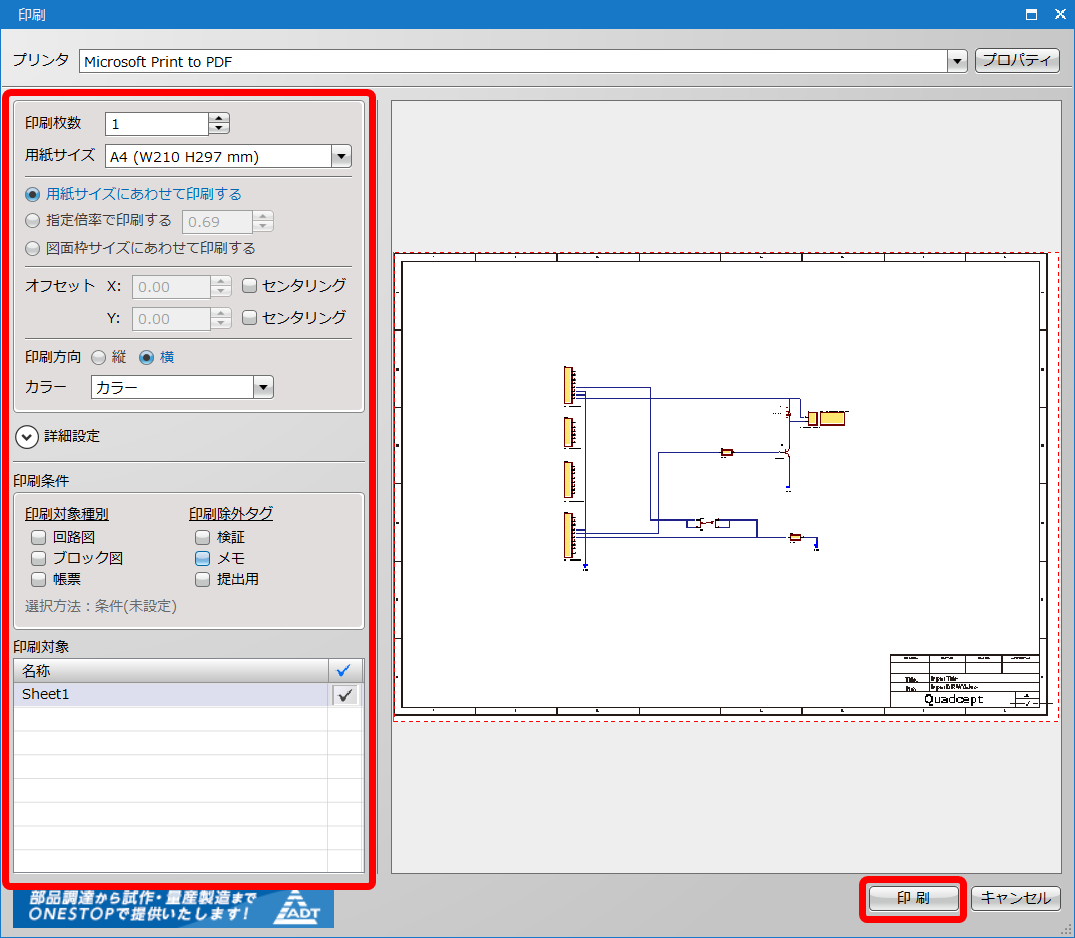Viewport: 1075px width, 938px height.
Task: Toggle the Sheet1 row checkmark
Action: tap(346, 695)
